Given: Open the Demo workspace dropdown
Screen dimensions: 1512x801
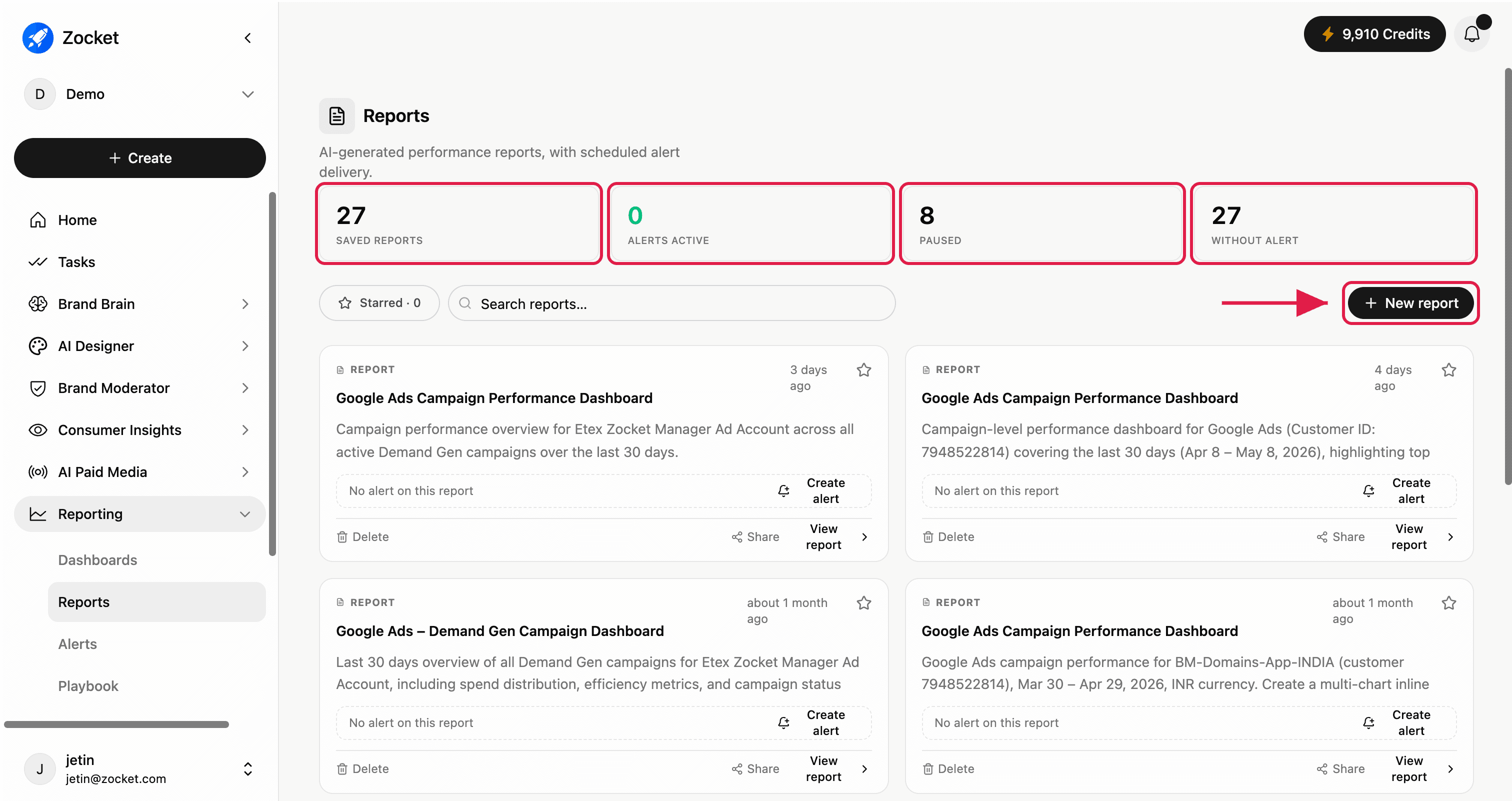Looking at the screenshot, I should 248,94.
